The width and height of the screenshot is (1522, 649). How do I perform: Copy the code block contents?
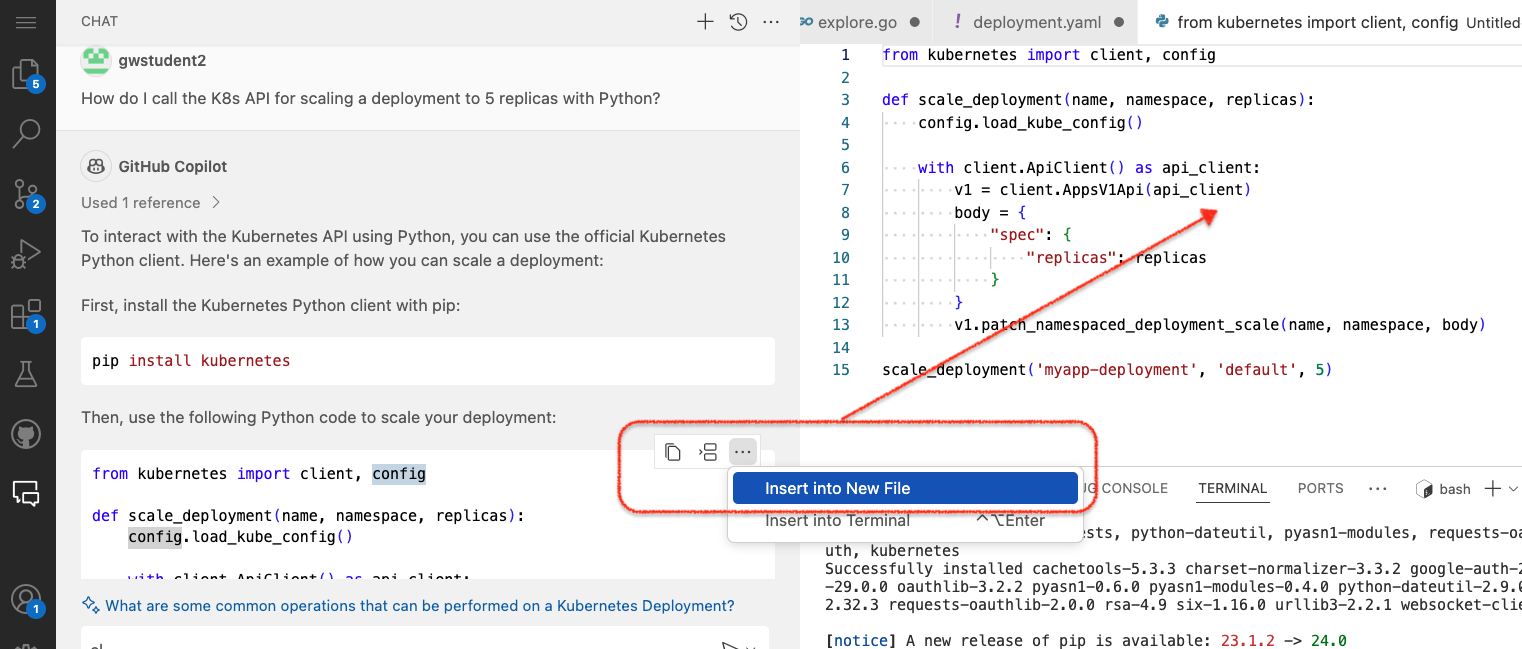(x=673, y=452)
